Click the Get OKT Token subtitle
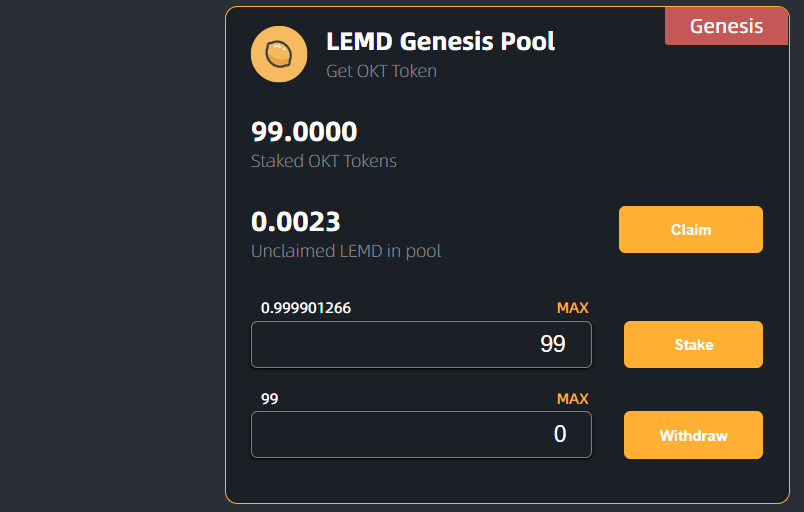 pyautogui.click(x=381, y=71)
